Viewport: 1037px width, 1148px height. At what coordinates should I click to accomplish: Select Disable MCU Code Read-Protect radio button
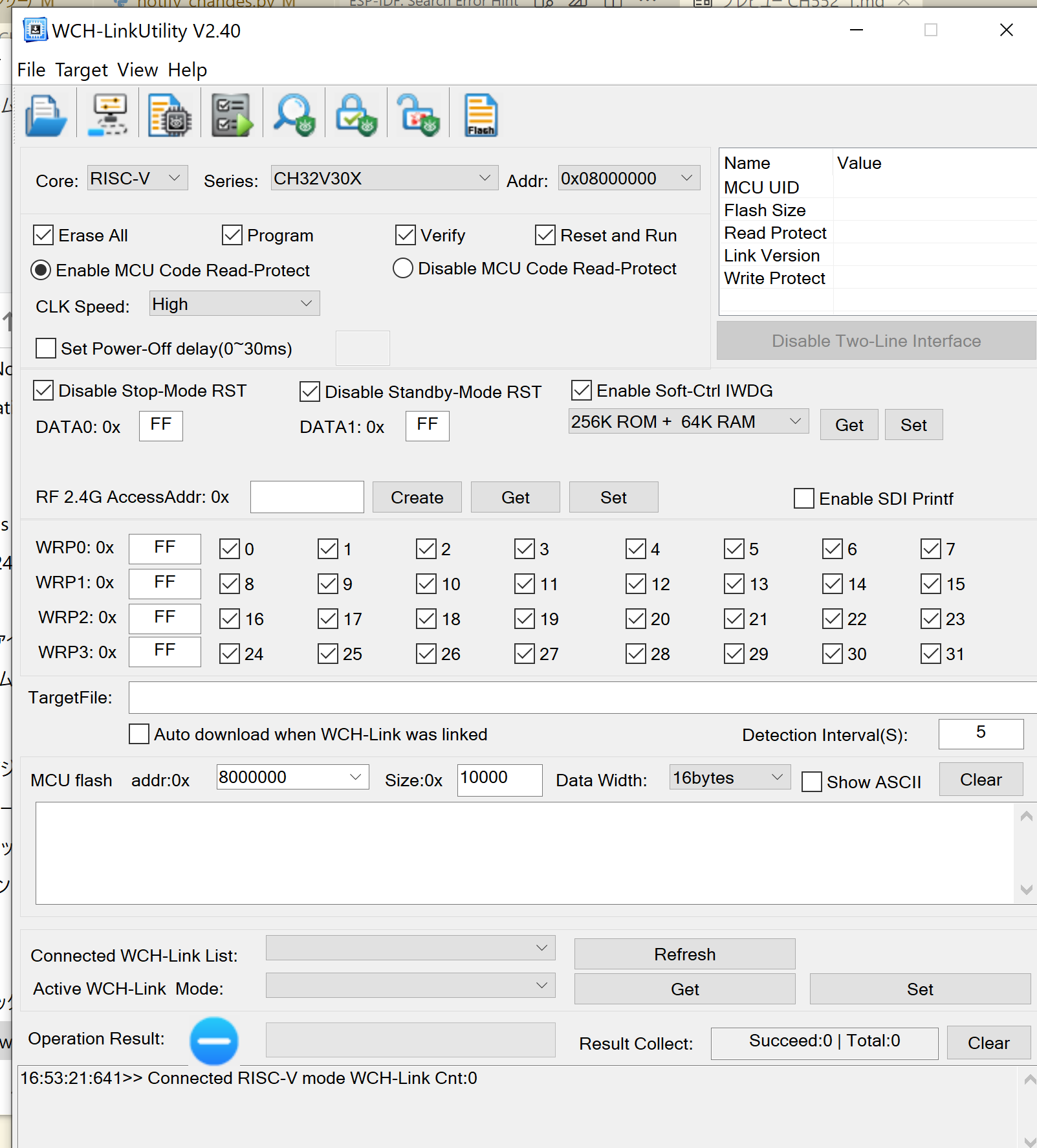pyautogui.click(x=403, y=269)
